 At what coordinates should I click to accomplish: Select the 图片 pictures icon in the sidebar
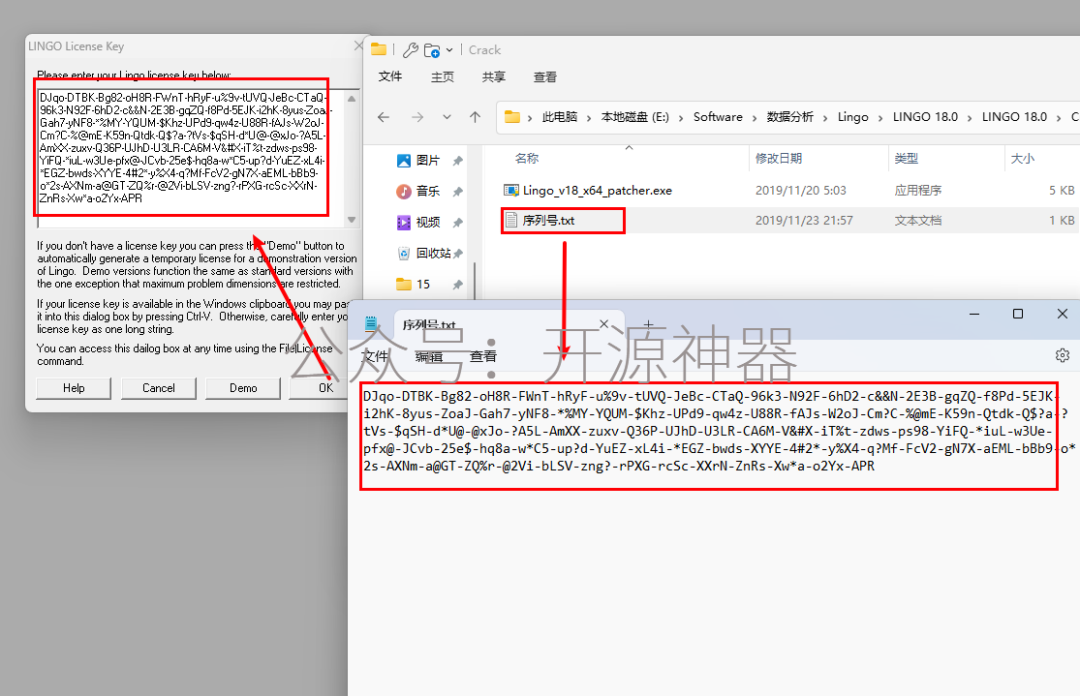tap(404, 161)
